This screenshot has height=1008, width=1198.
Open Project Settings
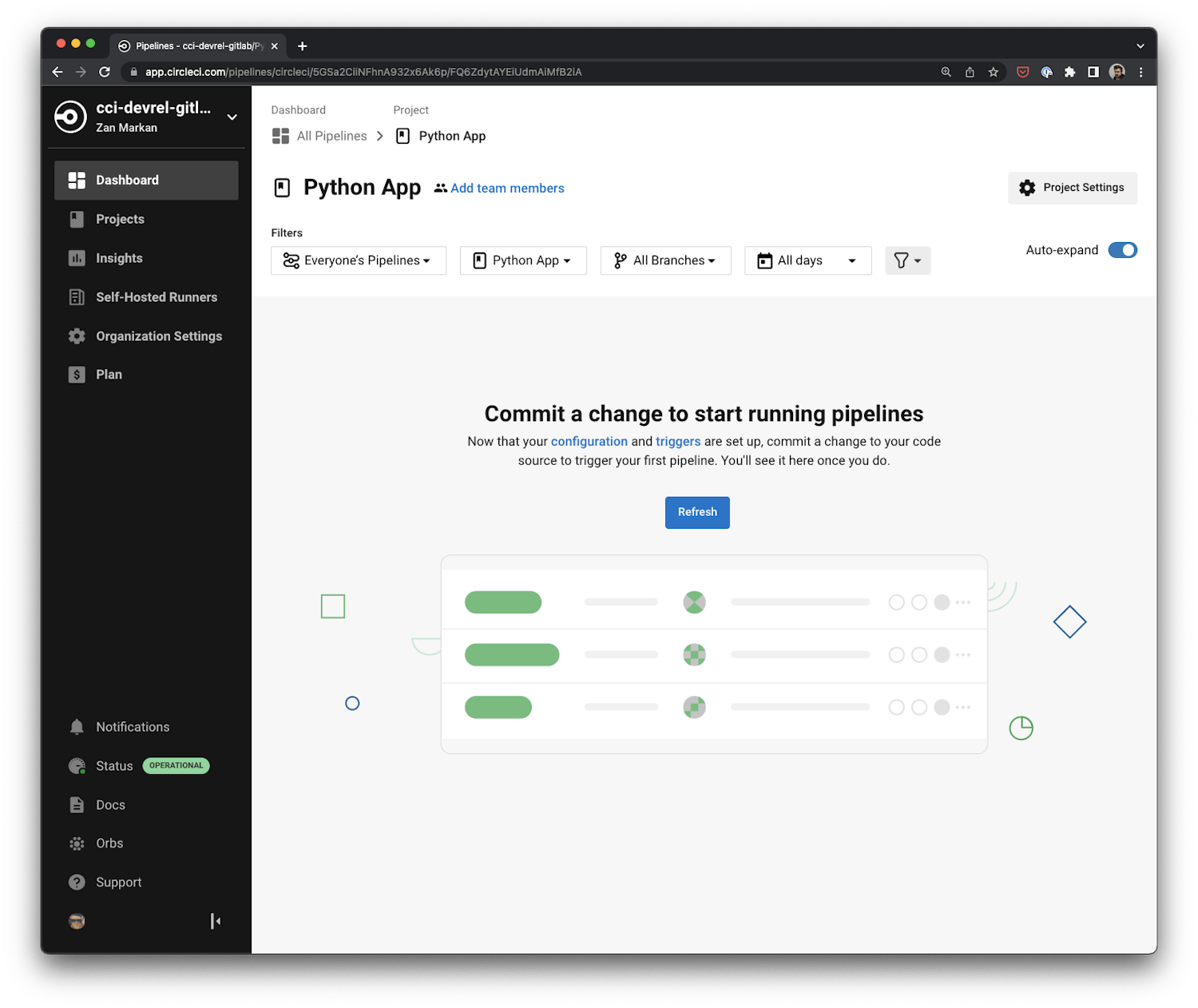(x=1072, y=188)
